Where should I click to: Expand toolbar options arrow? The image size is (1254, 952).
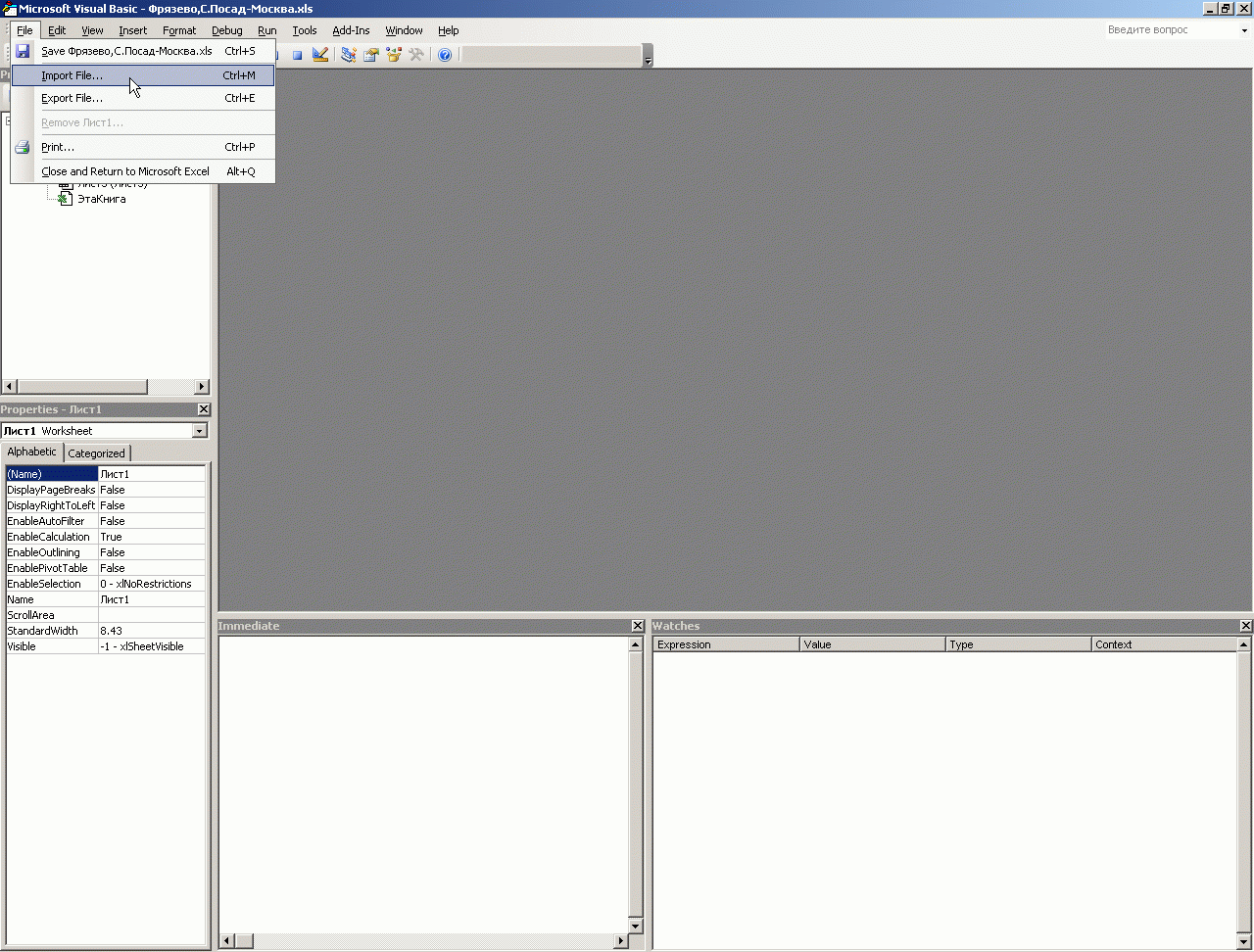click(648, 56)
